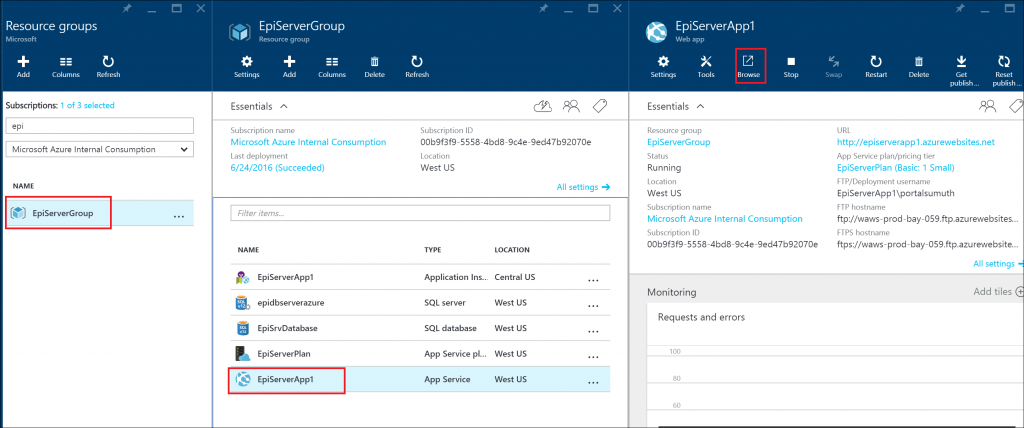Open the subscription selection dropdown
1024x428 pixels.
(x=99, y=149)
